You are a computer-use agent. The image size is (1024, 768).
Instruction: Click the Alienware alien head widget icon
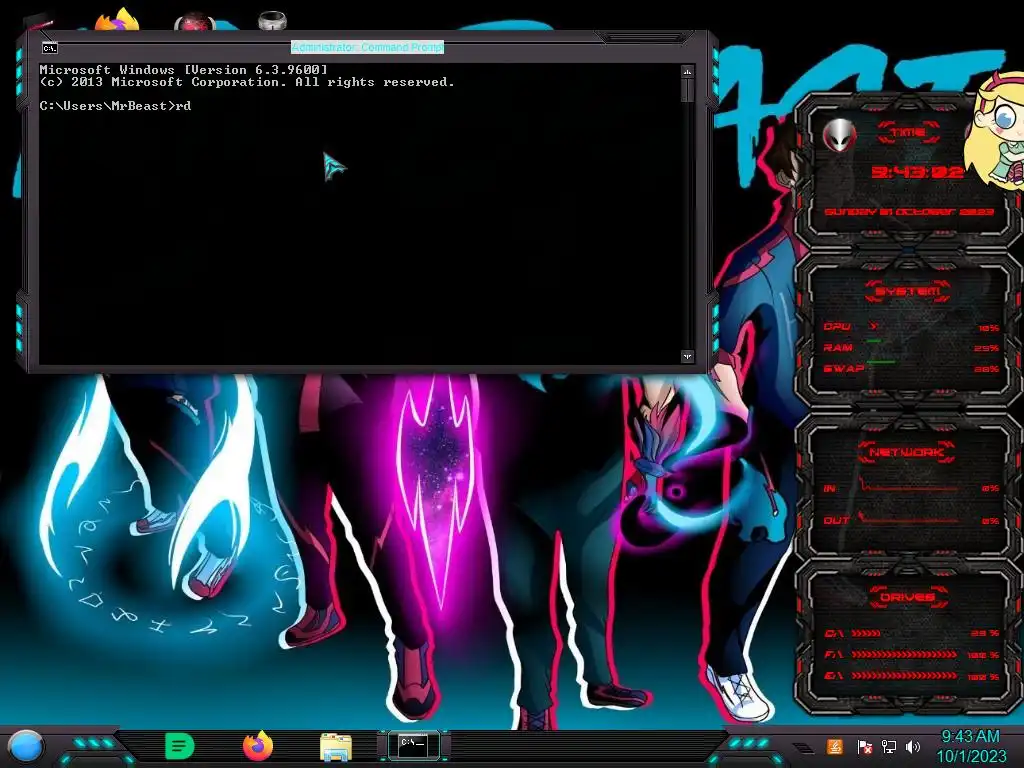click(839, 135)
